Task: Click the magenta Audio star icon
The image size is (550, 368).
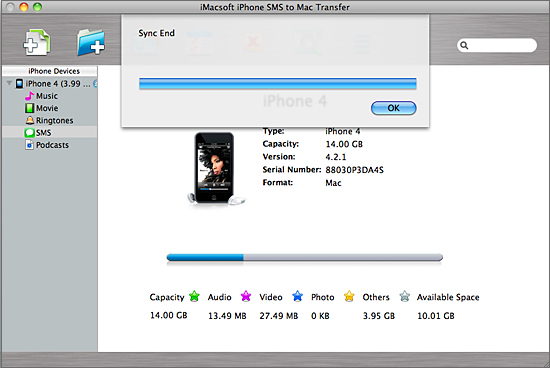Action: point(246,296)
